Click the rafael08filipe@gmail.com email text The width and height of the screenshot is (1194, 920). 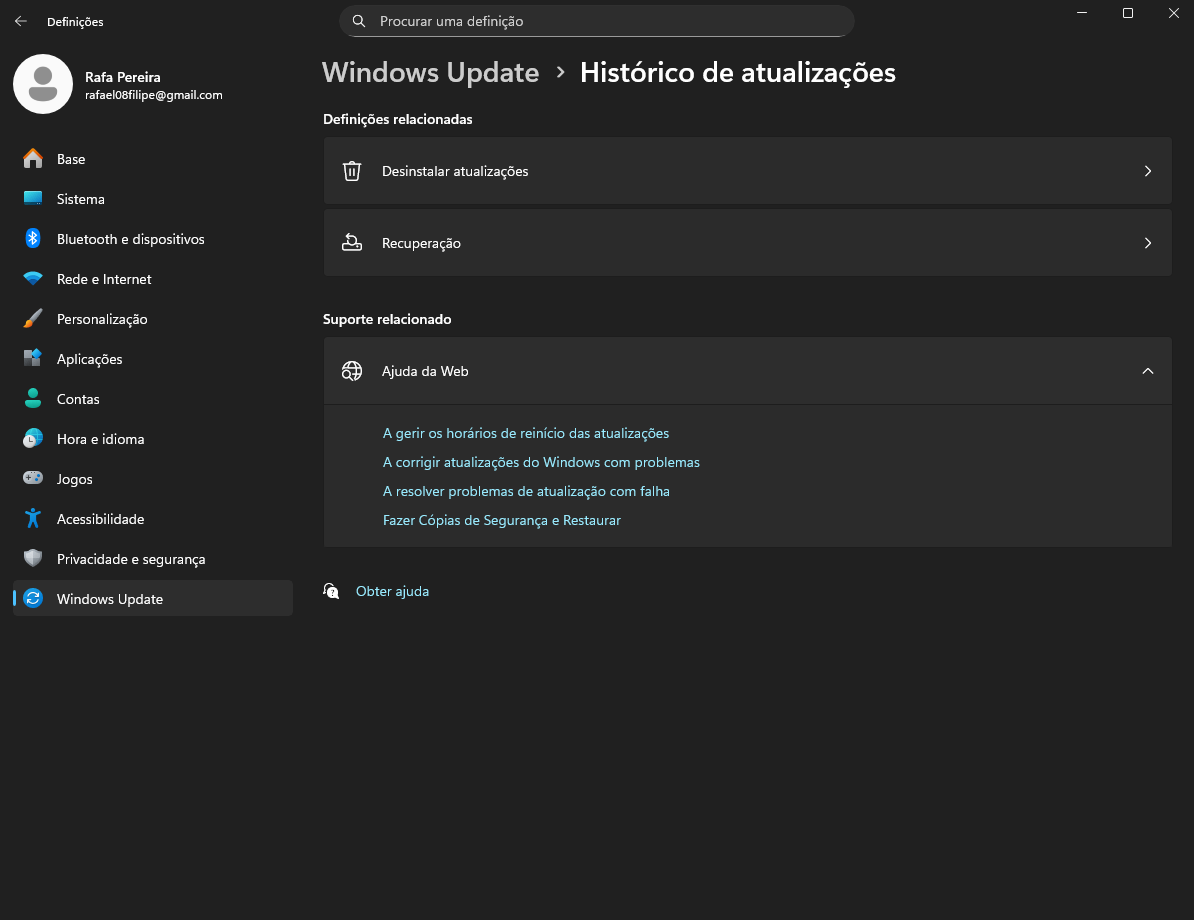(x=154, y=95)
